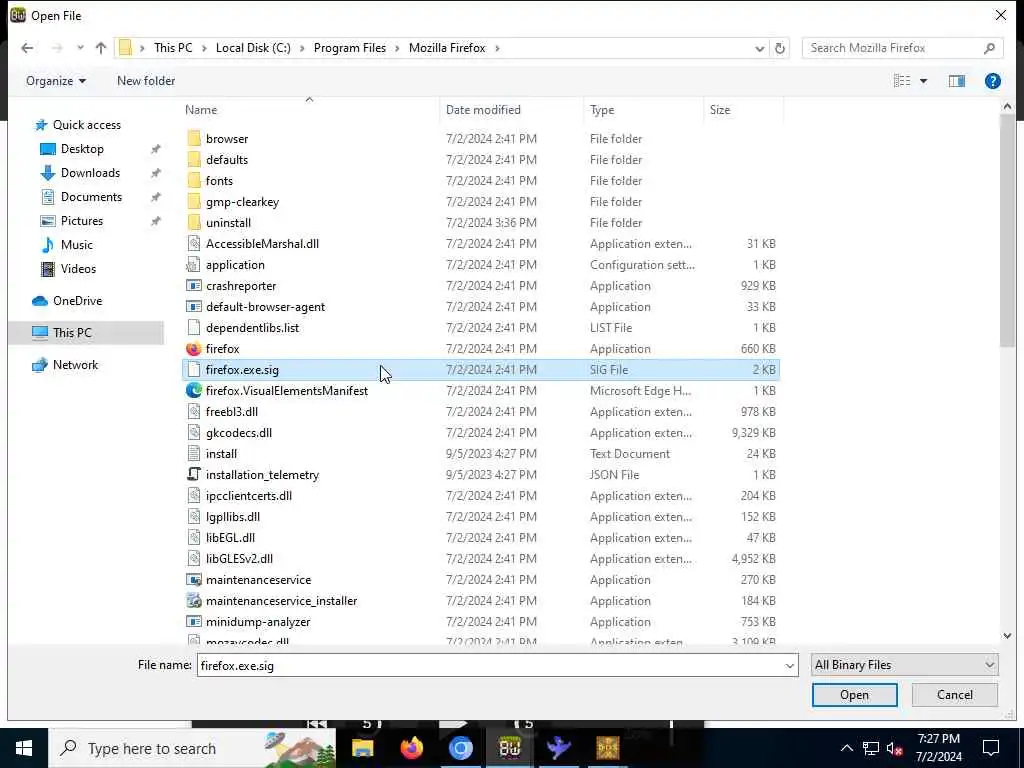Select the browser folder icon
The width and height of the screenshot is (1024, 768).
[193, 138]
